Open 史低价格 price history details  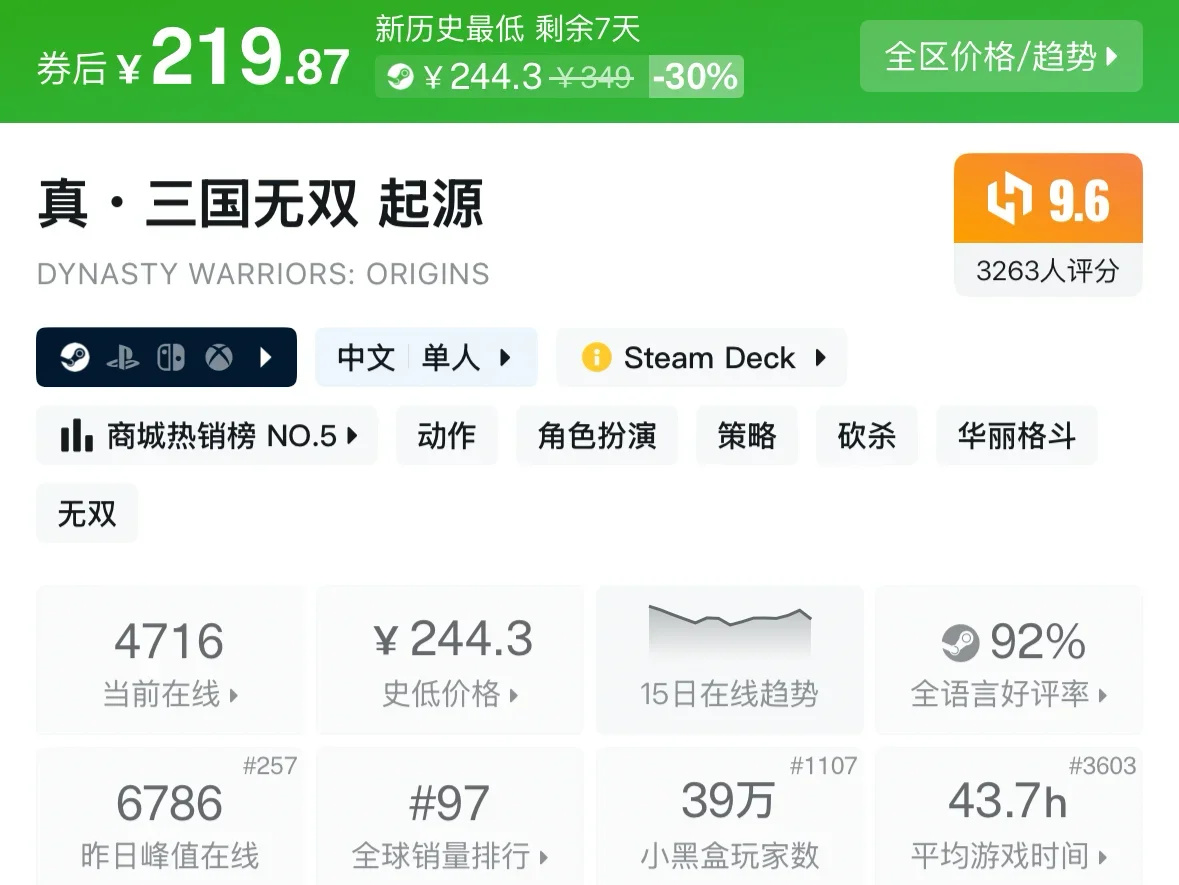450,660
